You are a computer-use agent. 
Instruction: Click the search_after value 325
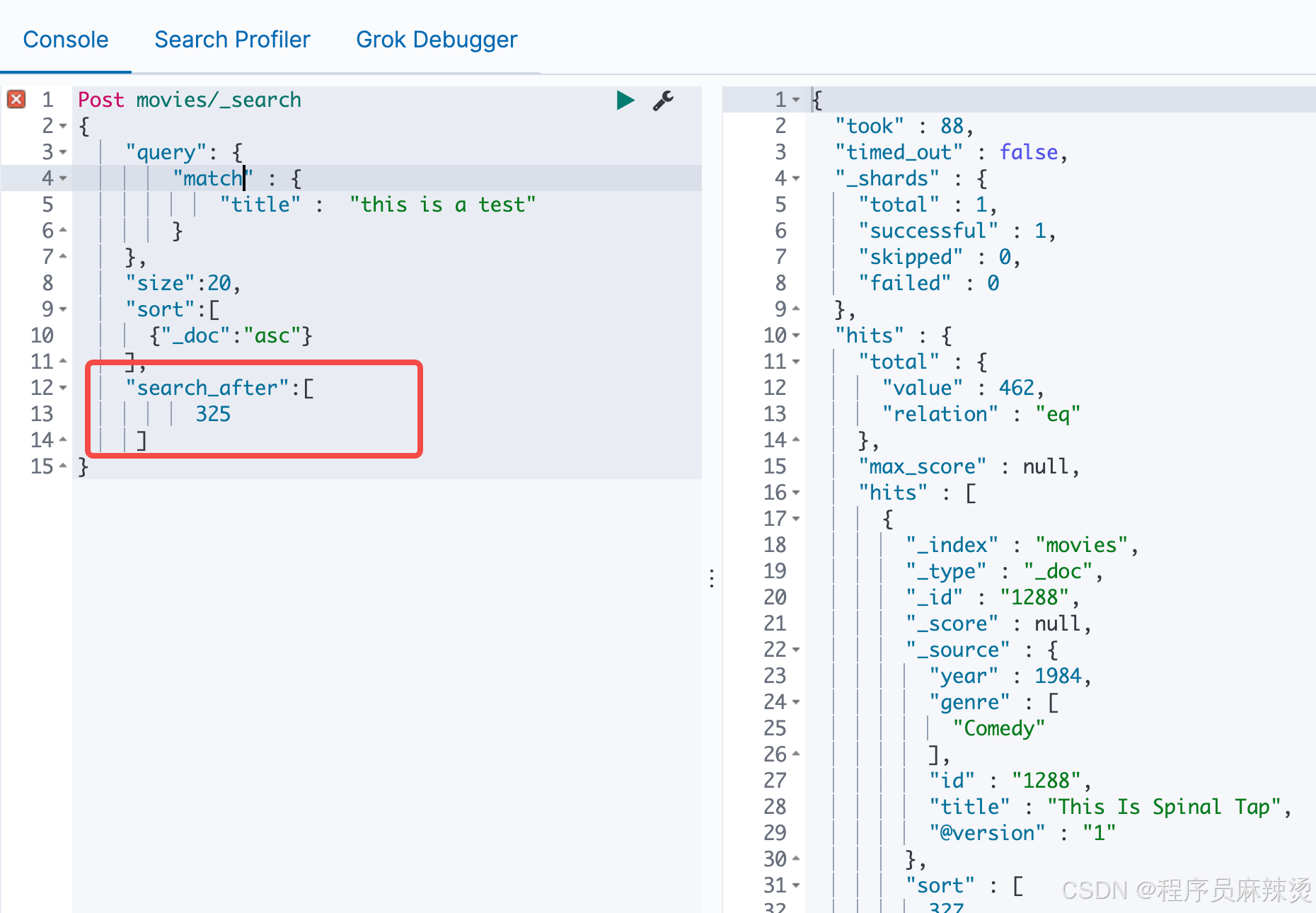coord(213,414)
